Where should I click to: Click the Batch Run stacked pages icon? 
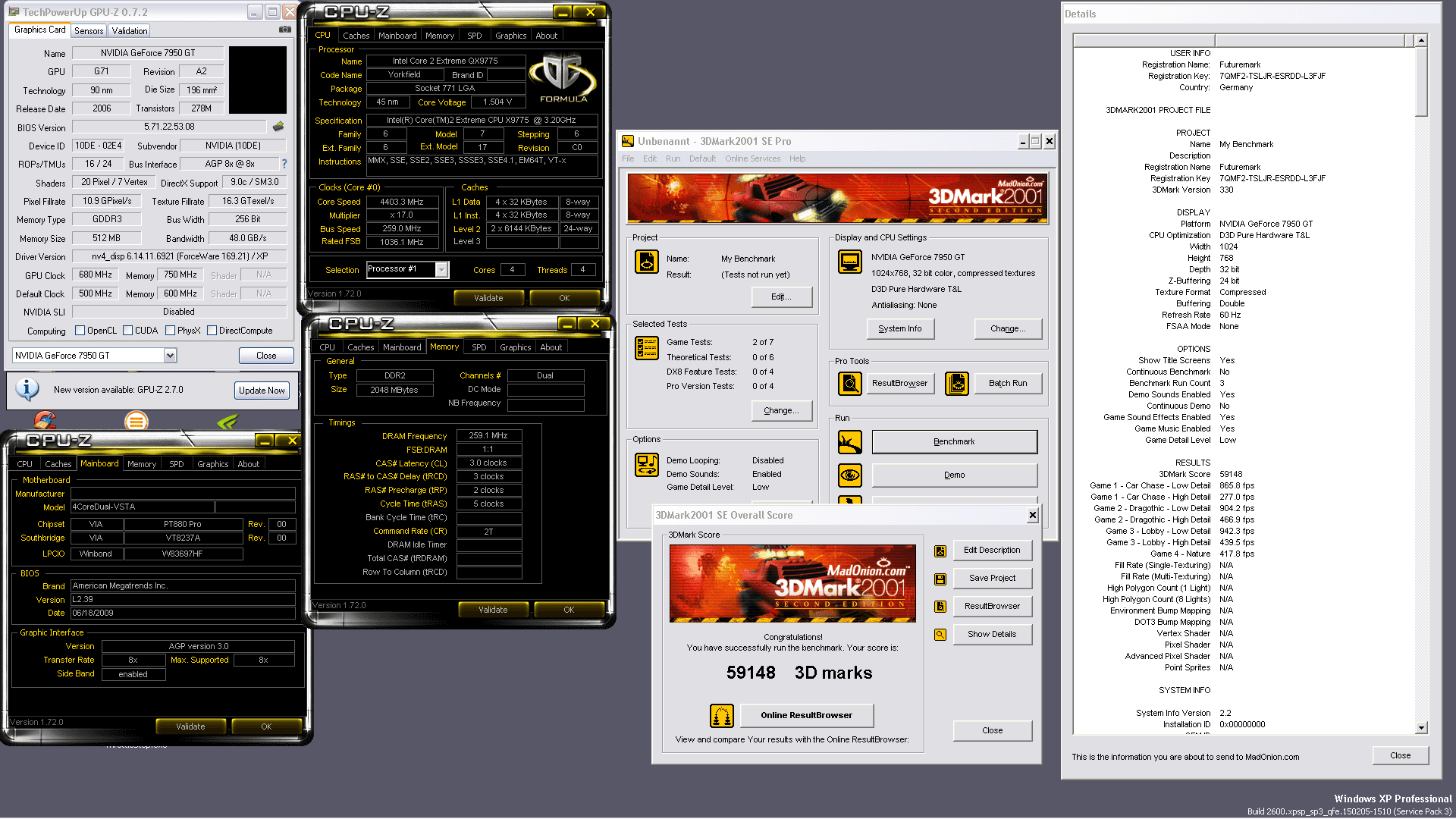(957, 384)
